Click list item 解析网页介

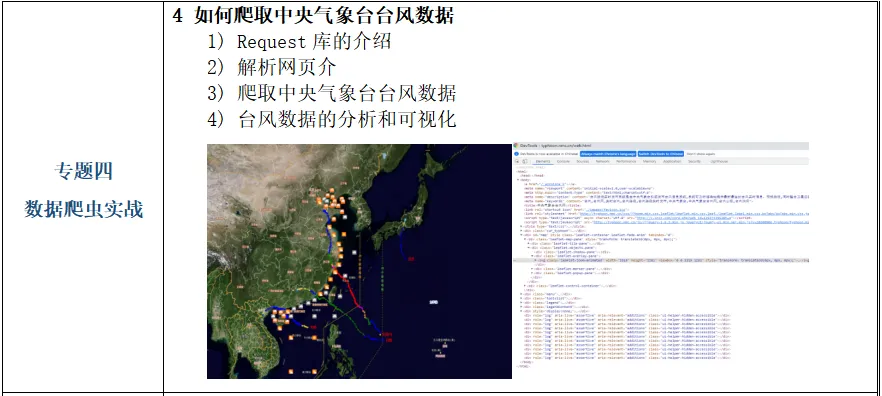pyautogui.click(x=287, y=67)
